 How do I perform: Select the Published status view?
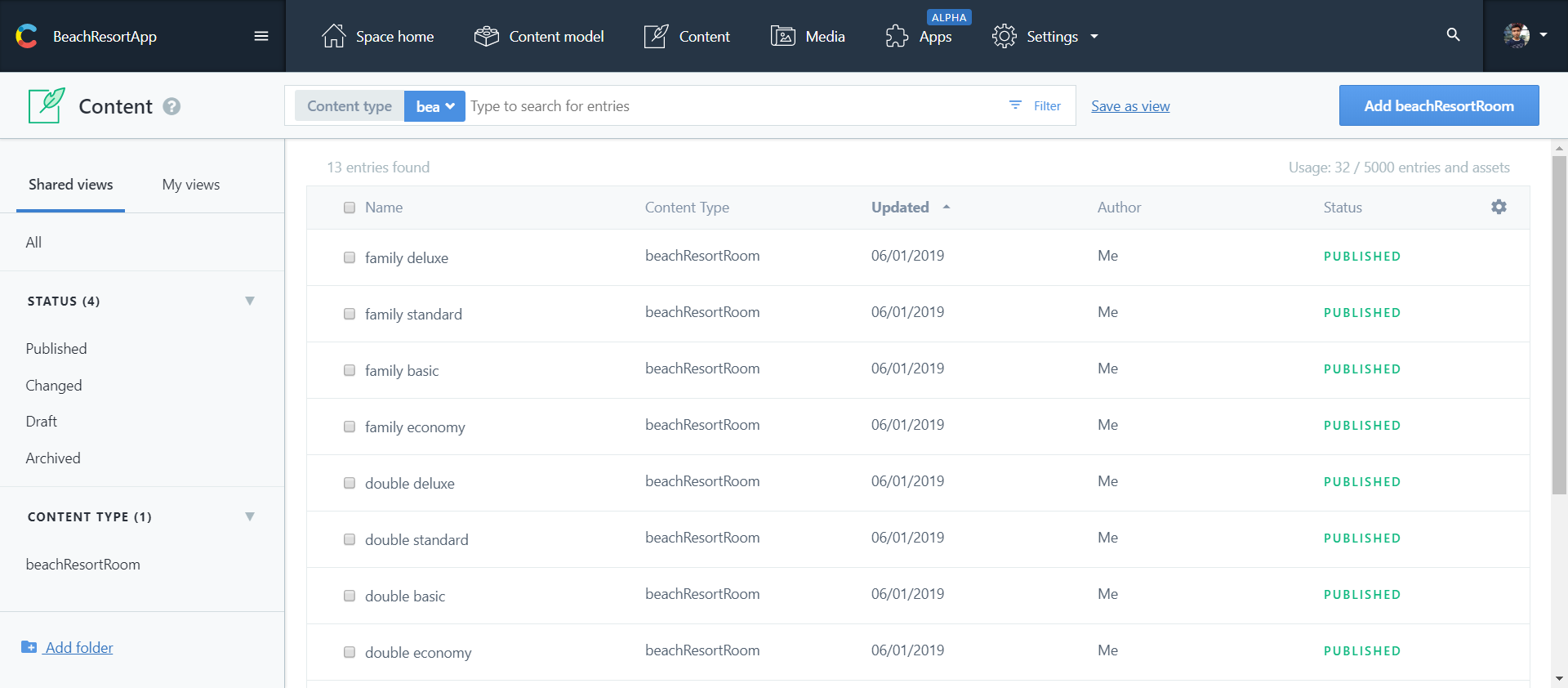pos(56,349)
